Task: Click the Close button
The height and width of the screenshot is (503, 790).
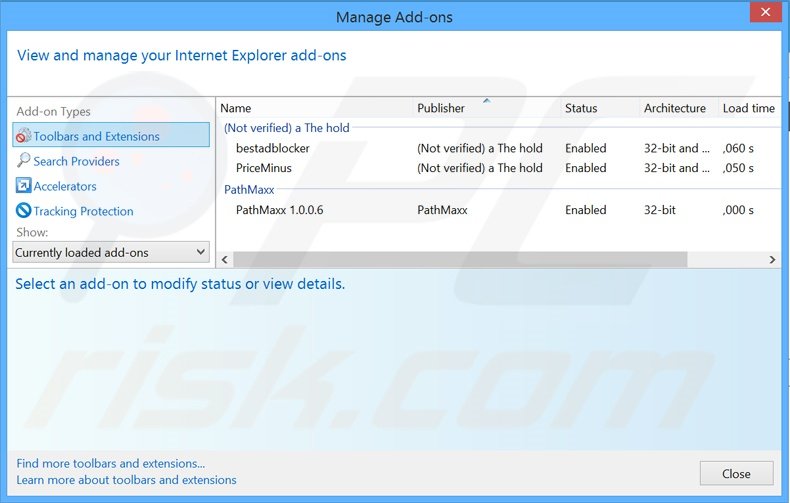Action: 736,473
